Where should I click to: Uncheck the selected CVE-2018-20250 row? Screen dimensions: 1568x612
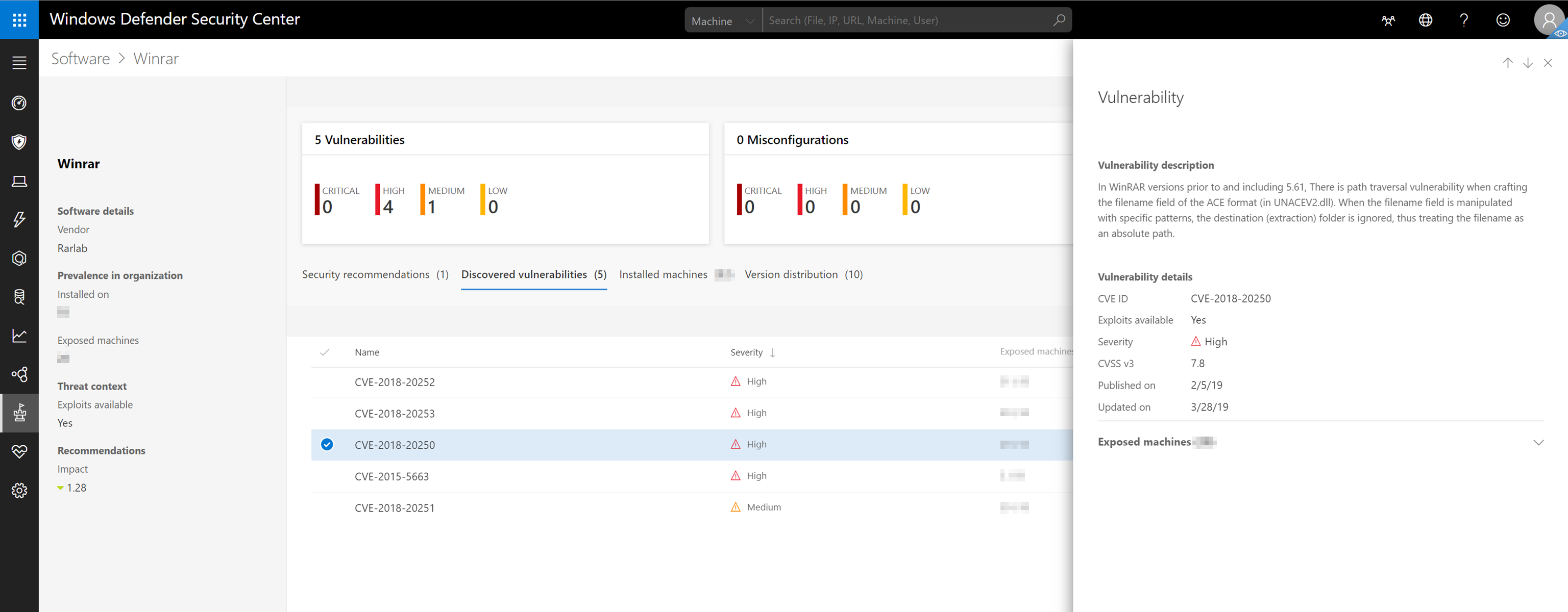coord(327,445)
